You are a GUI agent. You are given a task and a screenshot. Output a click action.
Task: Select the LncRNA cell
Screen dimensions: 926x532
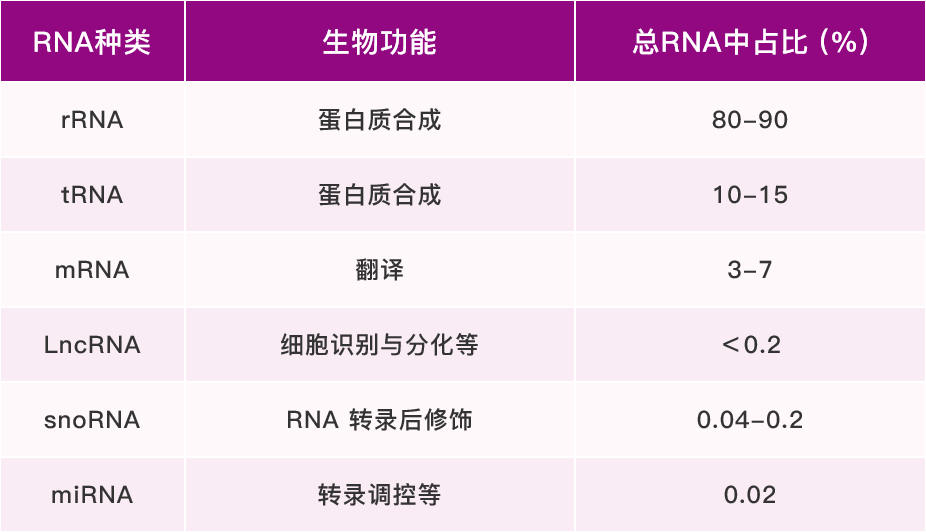pos(92,345)
